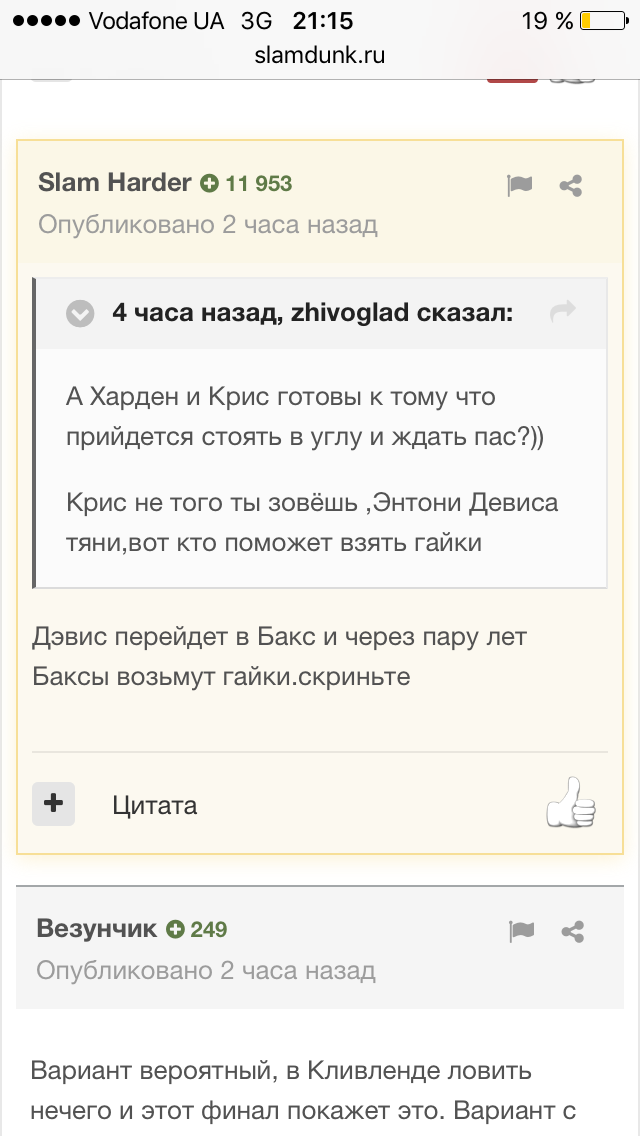Report Везунчик's post using flag icon
This screenshot has height=1136, width=640.
521,931
